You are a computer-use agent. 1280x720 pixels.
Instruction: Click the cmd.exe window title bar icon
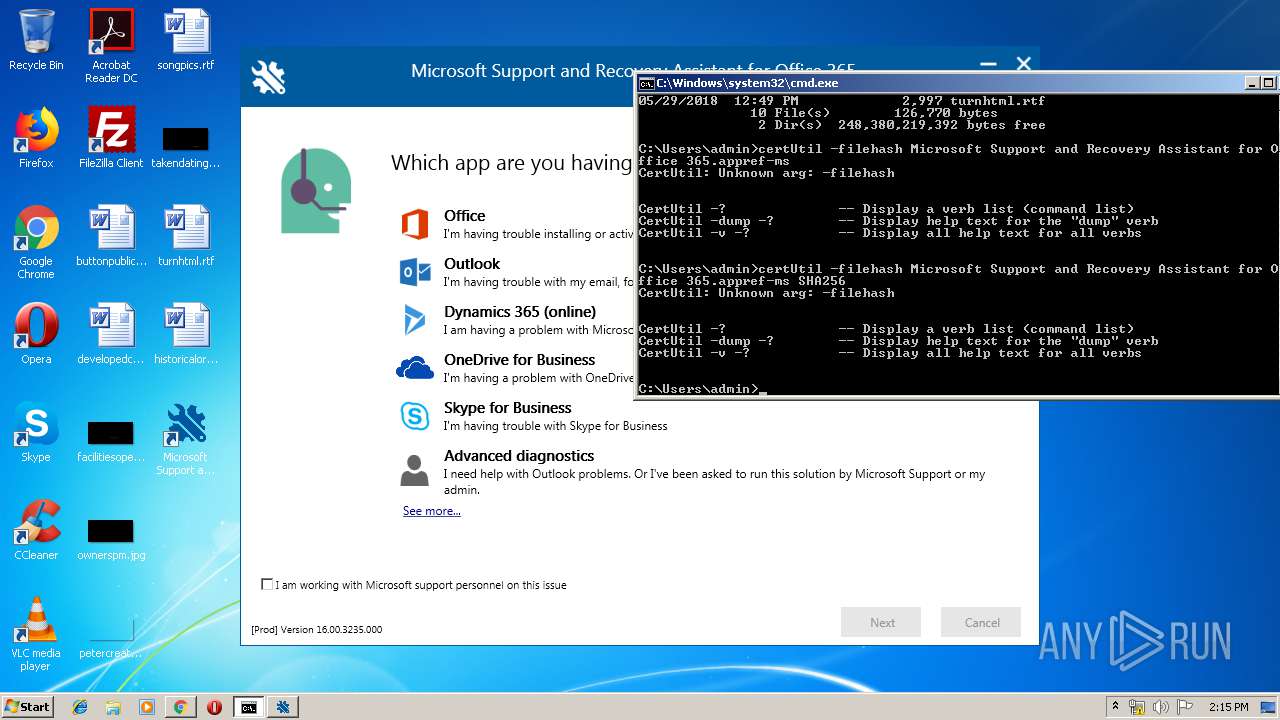coord(647,83)
